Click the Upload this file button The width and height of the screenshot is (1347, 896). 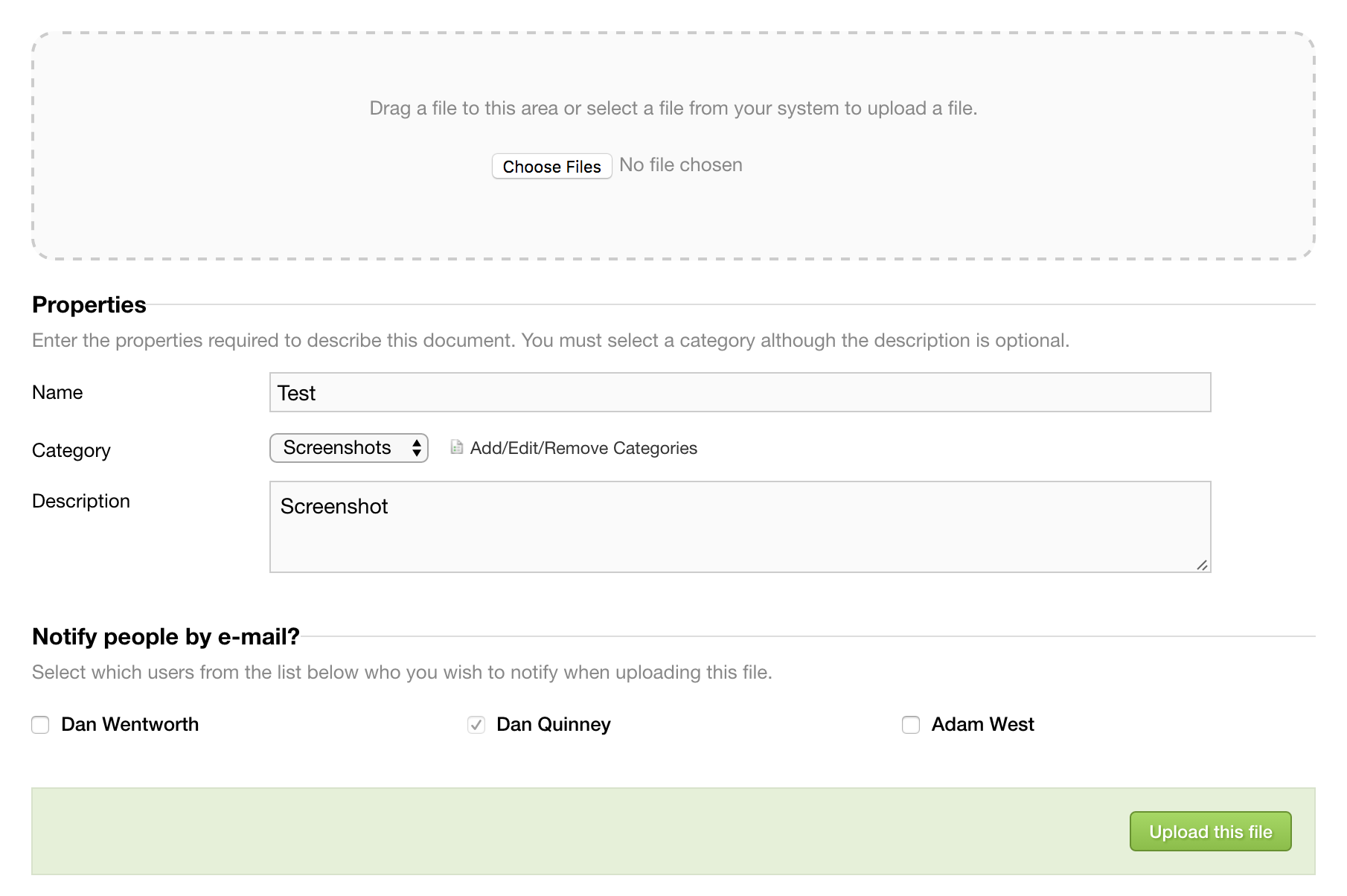pos(1210,831)
